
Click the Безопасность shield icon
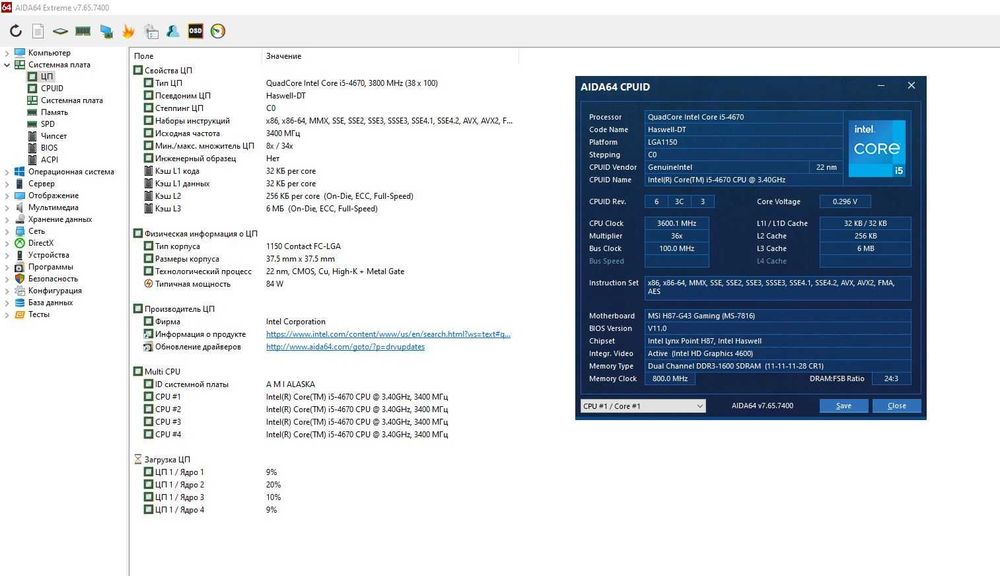coord(20,279)
